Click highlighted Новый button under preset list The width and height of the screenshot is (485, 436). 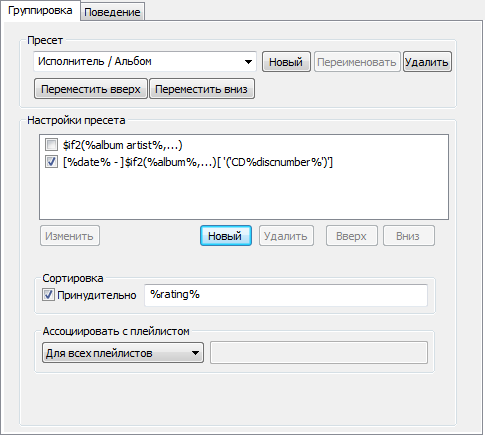coord(226,236)
